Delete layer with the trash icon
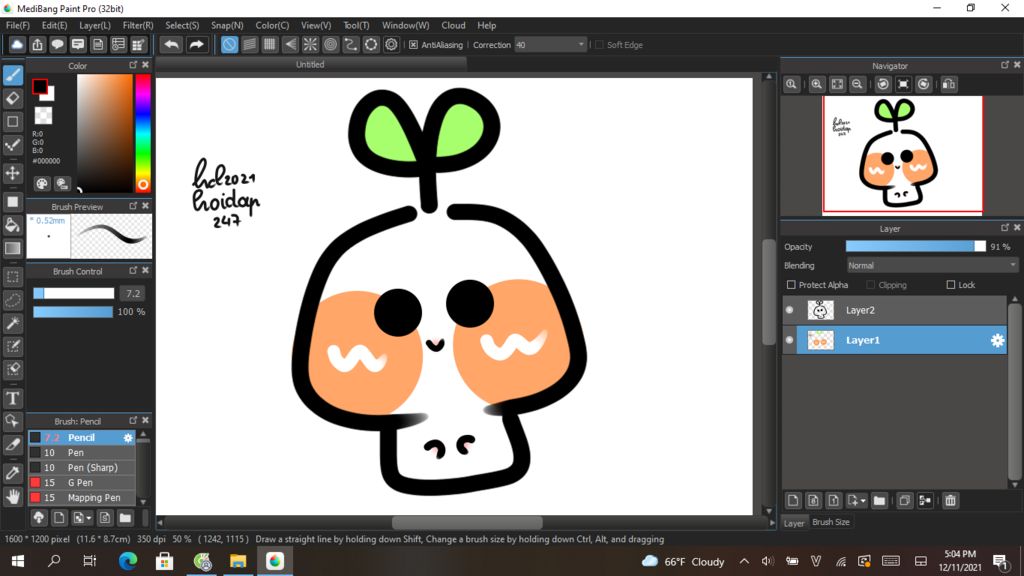The height and width of the screenshot is (576, 1024). point(950,501)
